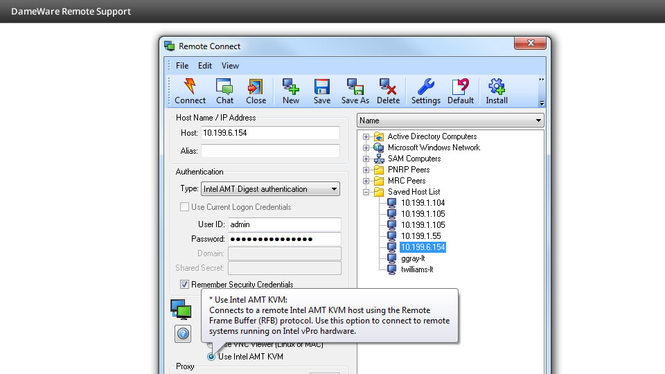Click the computer icon for 10.199.1.104

(392, 203)
